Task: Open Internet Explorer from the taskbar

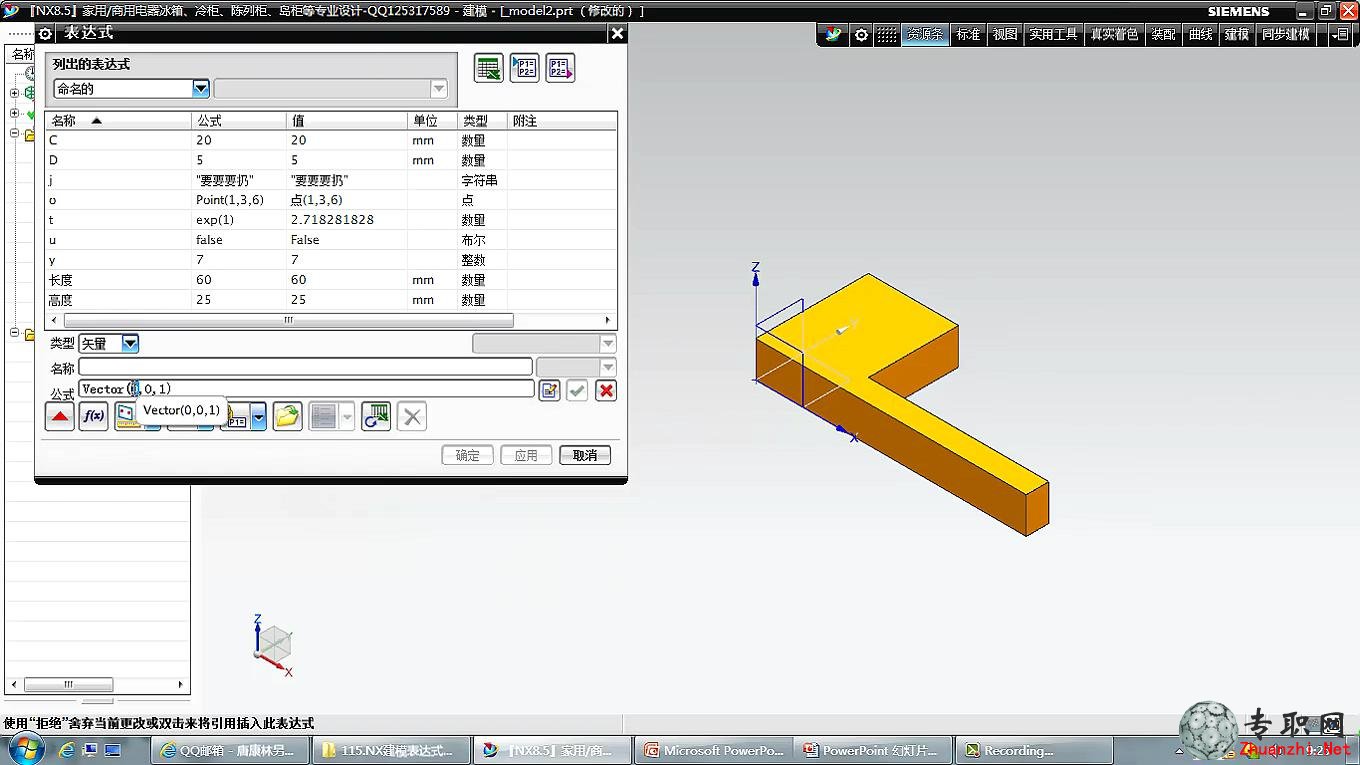Action: click(67, 750)
